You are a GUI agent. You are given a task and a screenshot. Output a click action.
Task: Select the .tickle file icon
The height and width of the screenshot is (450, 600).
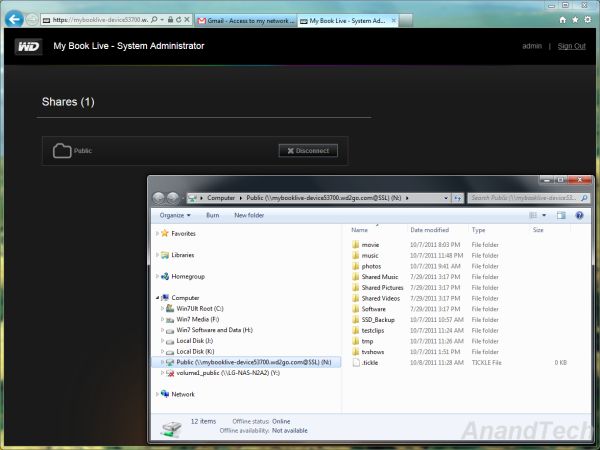coord(356,362)
